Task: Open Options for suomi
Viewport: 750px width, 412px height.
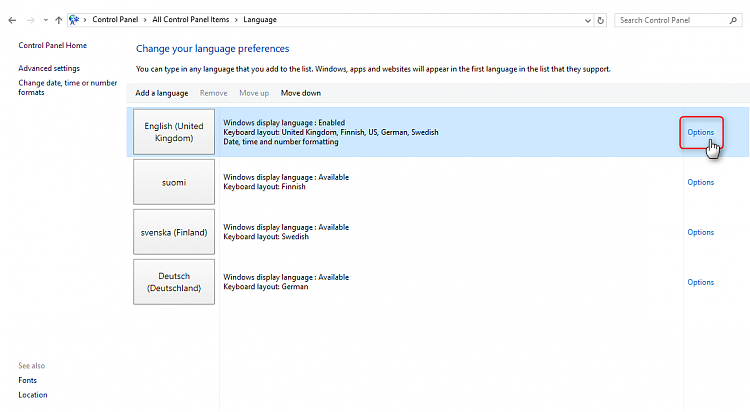Action: (x=701, y=182)
